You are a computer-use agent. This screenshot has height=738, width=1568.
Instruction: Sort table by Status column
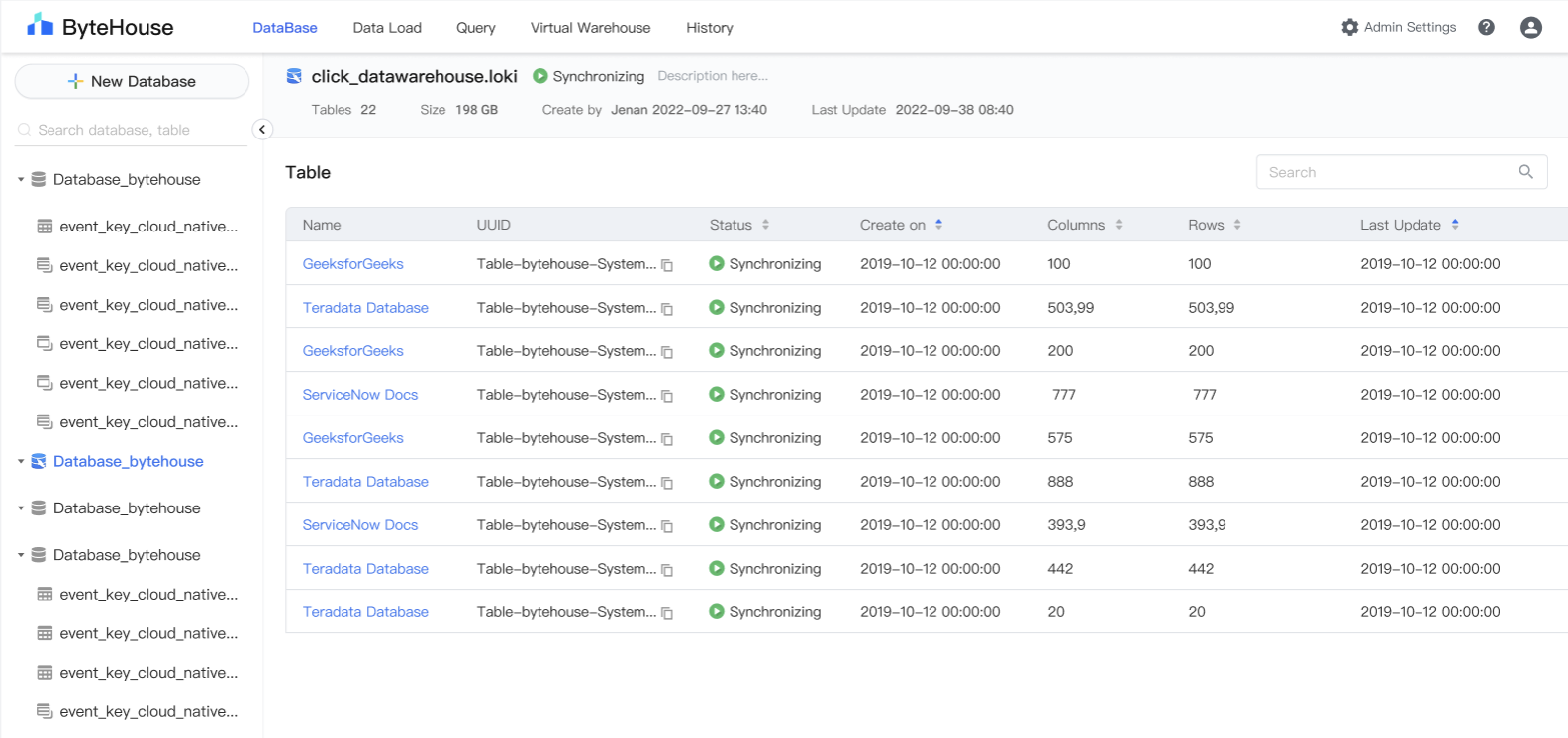pos(765,225)
